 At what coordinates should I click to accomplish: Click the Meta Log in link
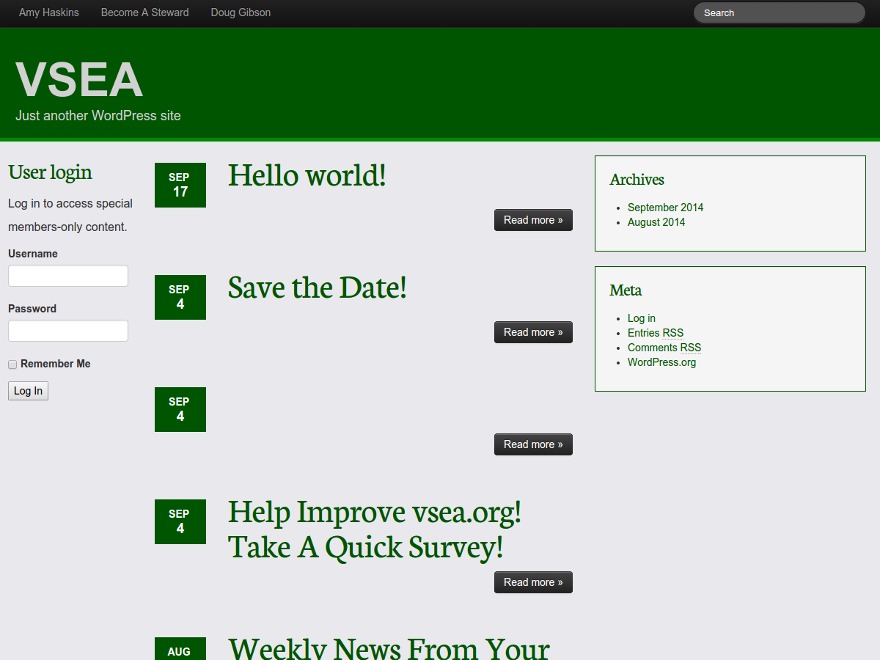click(x=641, y=318)
